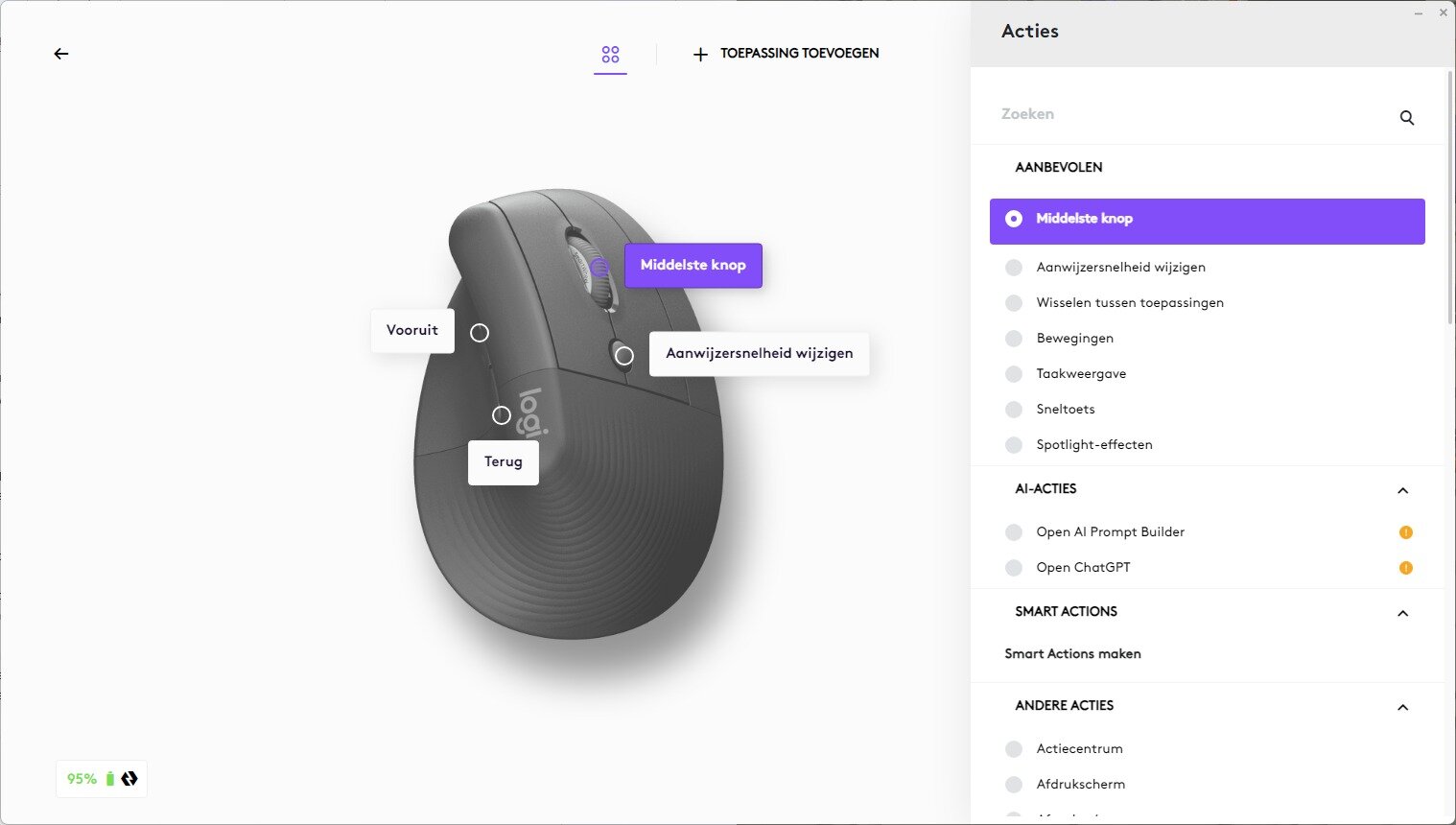This screenshot has width=1456, height=825.
Task: Click the Aanwijzersnelheid wijzigen label on mouse
Action: 760,354
